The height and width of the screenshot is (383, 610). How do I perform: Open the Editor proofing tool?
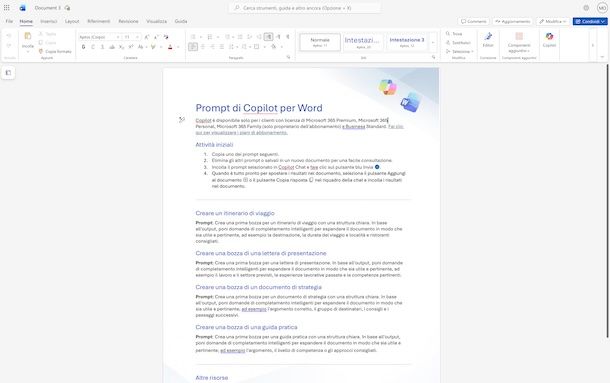(488, 40)
